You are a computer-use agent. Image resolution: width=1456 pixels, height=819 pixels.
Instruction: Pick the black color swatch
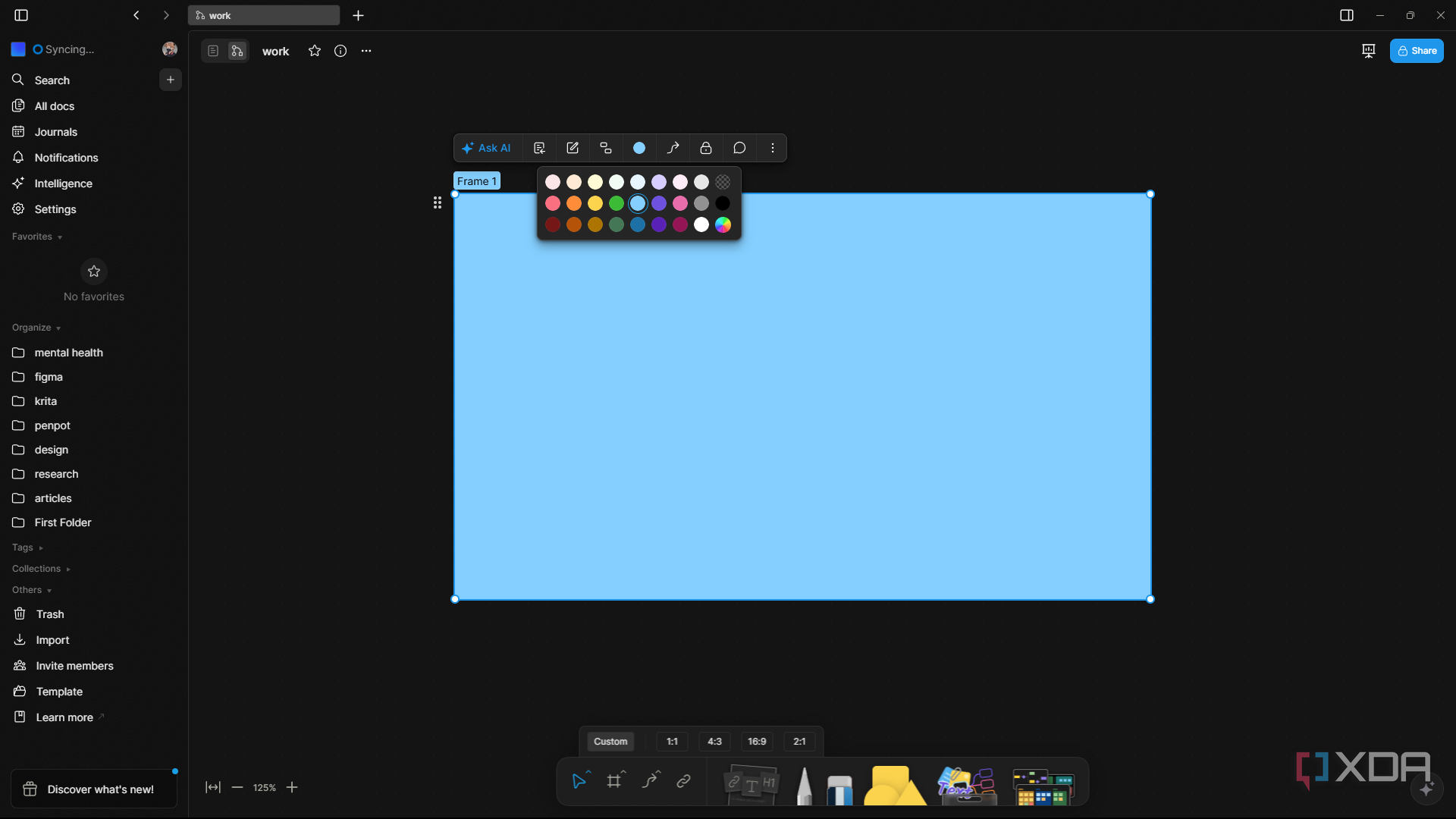coord(723,203)
